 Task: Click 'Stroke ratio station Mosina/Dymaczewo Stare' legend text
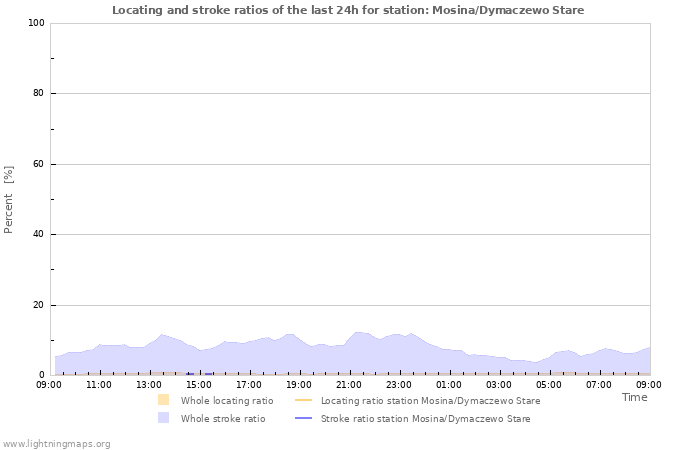[x=425, y=418]
